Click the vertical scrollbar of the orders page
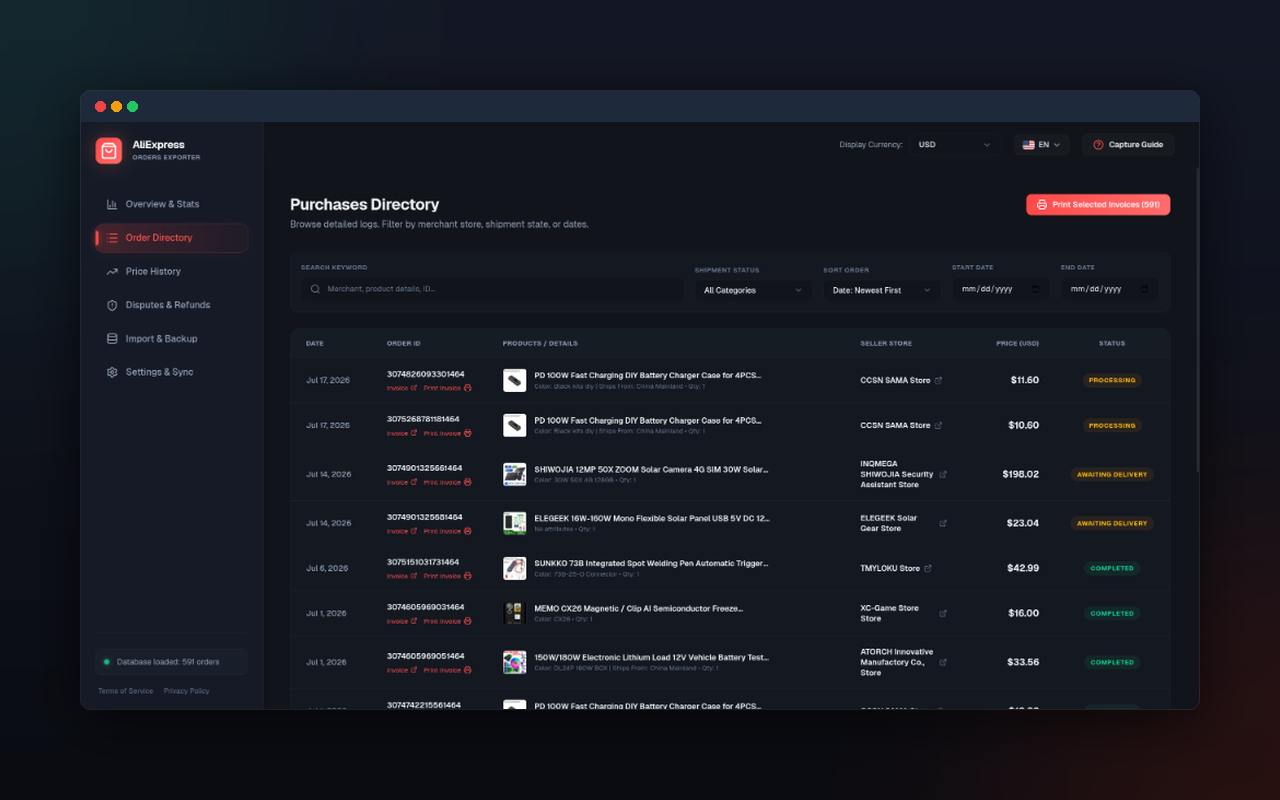 pos(1197,320)
